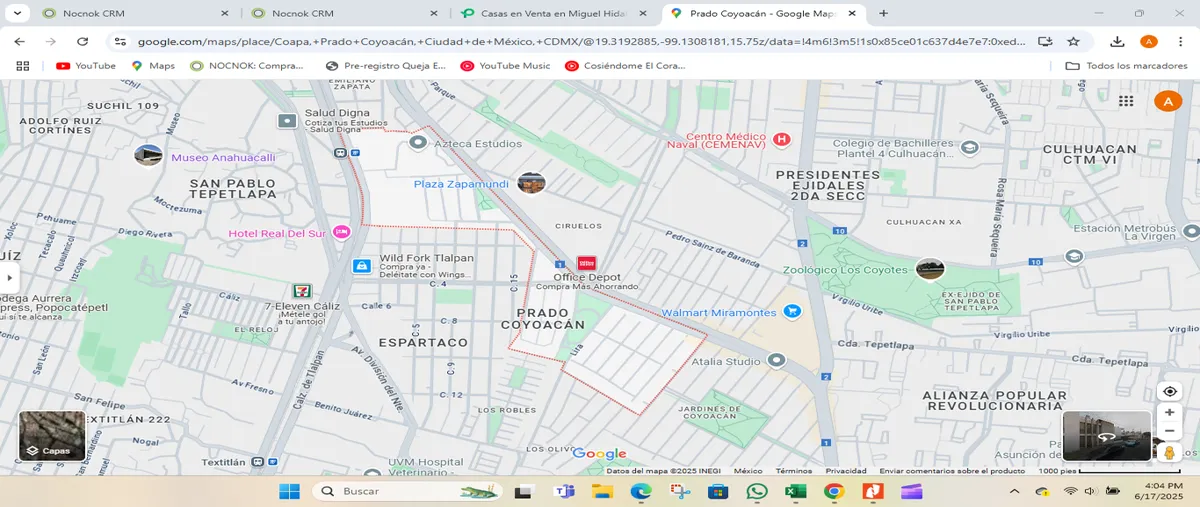Image resolution: width=1200 pixels, height=507 pixels.
Task: Open Excel from the taskbar
Action: (796, 491)
